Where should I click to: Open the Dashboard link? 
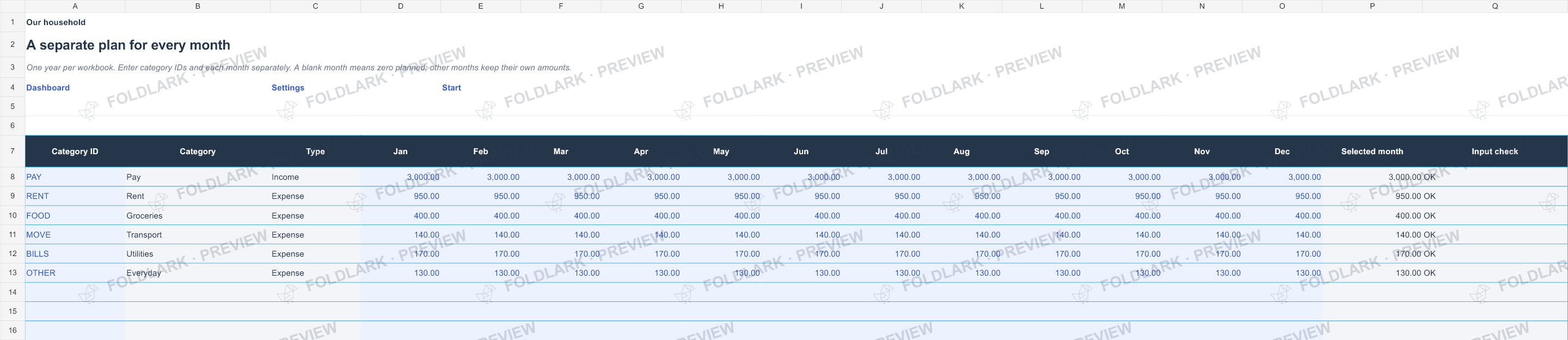(47, 88)
